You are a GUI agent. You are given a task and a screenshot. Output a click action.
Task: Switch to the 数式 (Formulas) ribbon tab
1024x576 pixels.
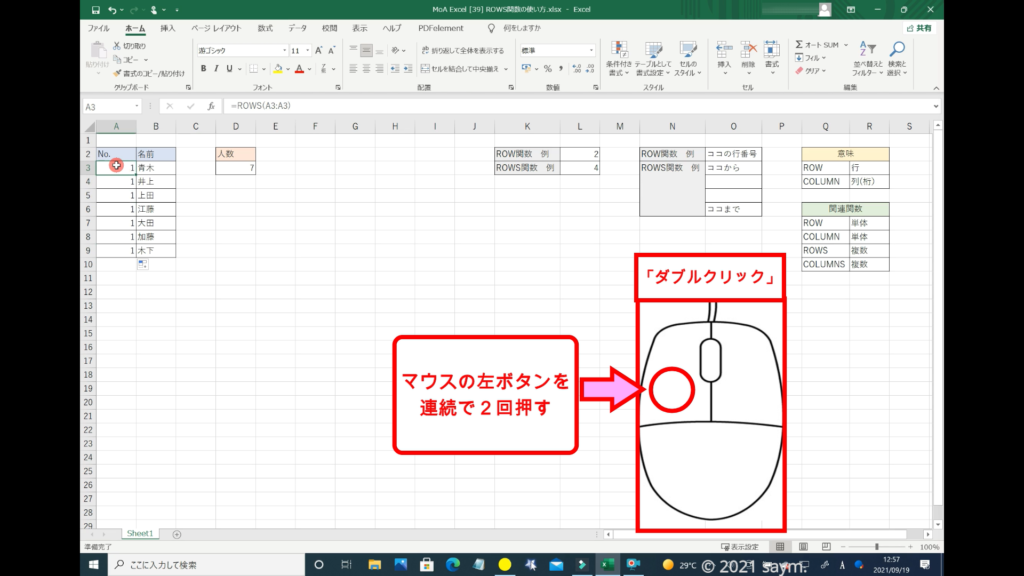coord(265,28)
